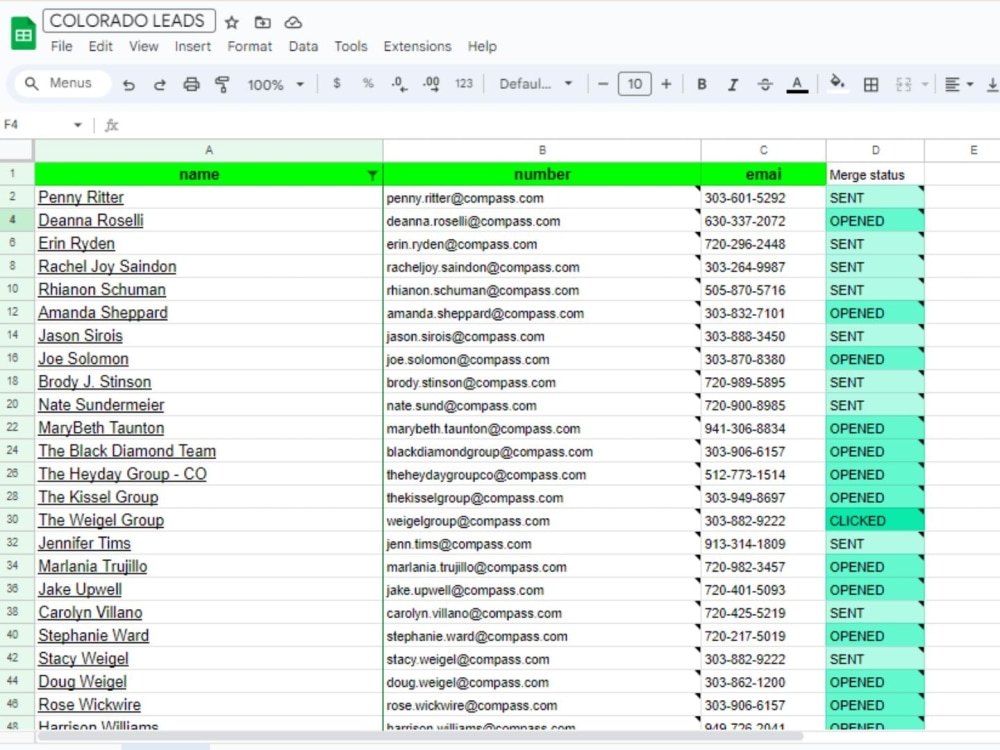1000x750 pixels.
Task: Open the borders tool
Action: click(871, 84)
